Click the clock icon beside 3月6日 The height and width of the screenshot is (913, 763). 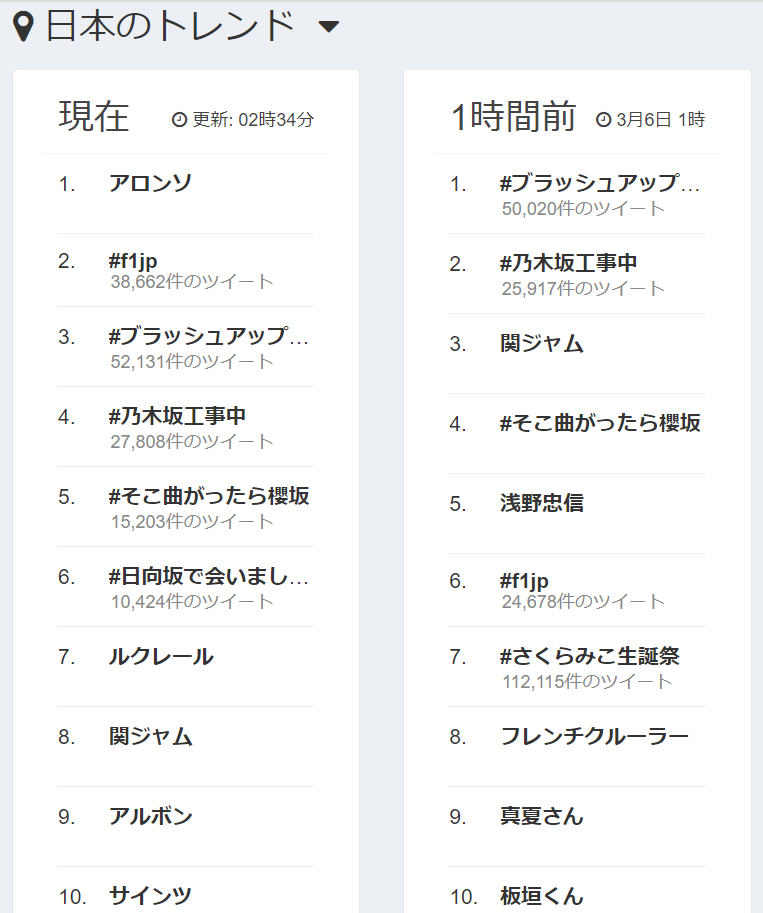[603, 120]
